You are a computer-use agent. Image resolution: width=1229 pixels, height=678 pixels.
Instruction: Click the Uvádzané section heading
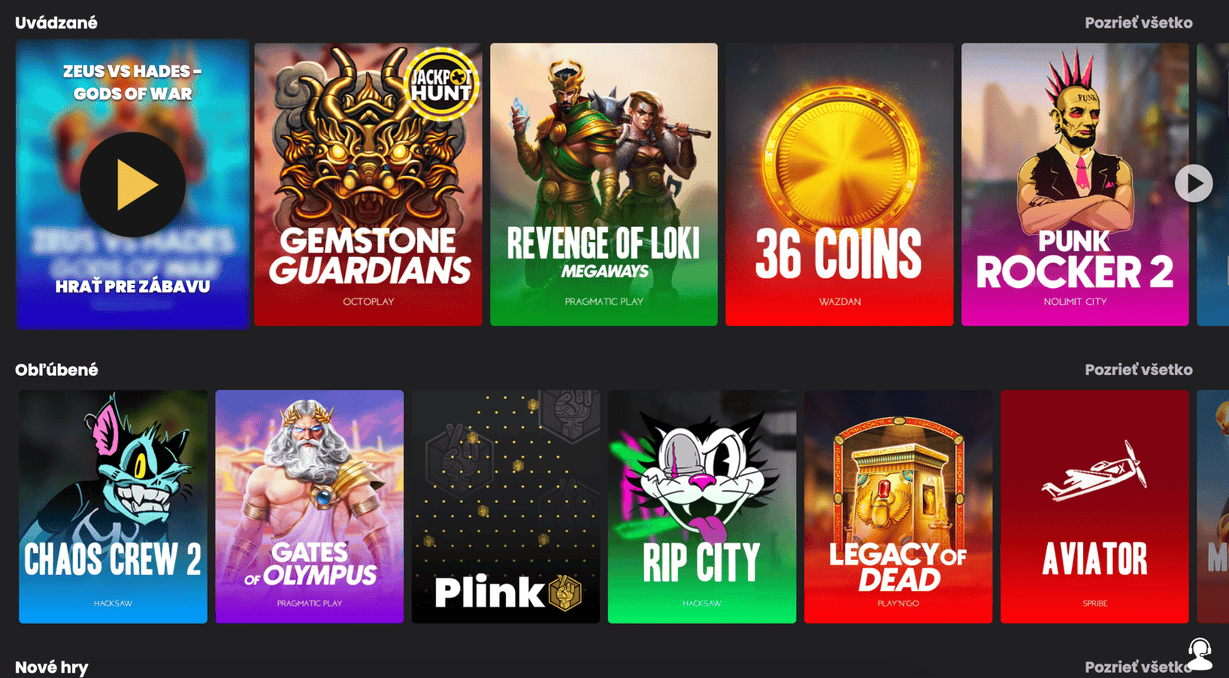click(x=56, y=23)
